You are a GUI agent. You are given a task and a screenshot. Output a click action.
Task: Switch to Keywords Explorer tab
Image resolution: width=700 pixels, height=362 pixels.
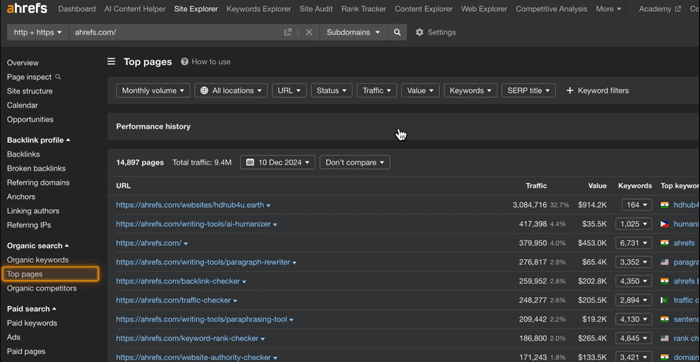(258, 9)
